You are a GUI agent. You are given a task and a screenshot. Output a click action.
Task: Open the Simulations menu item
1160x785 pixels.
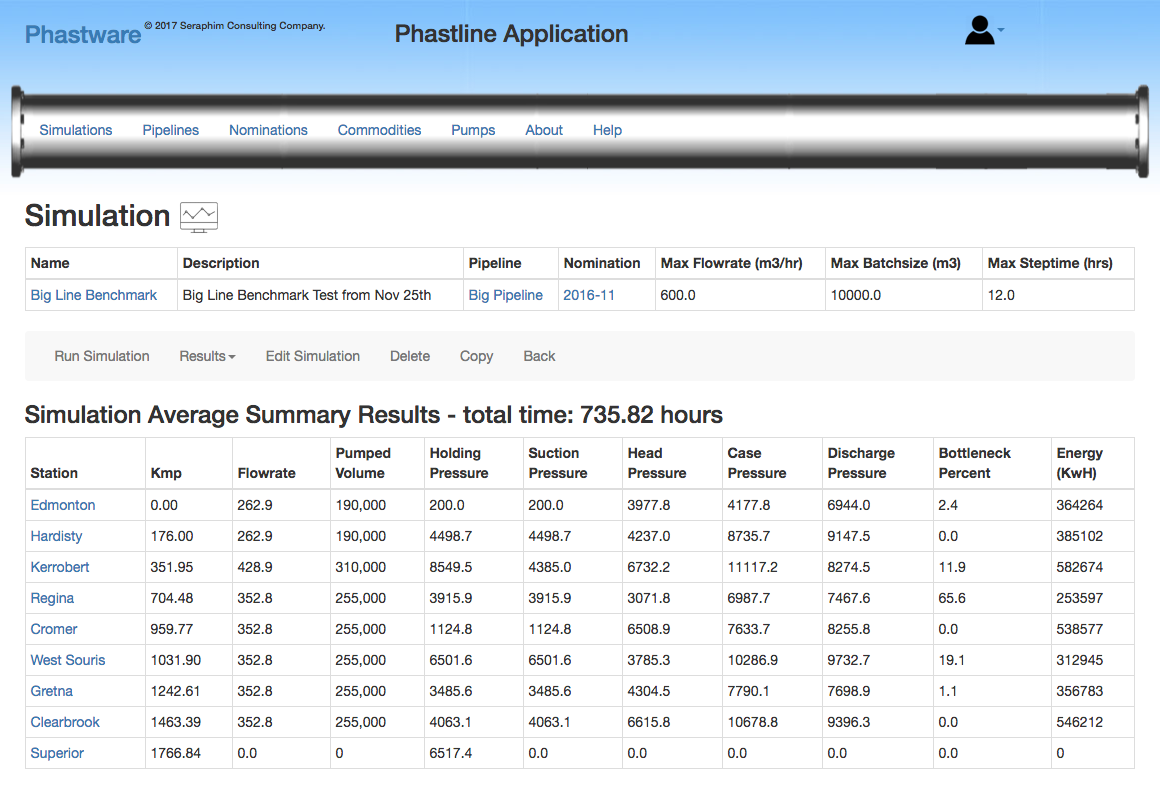coord(76,130)
